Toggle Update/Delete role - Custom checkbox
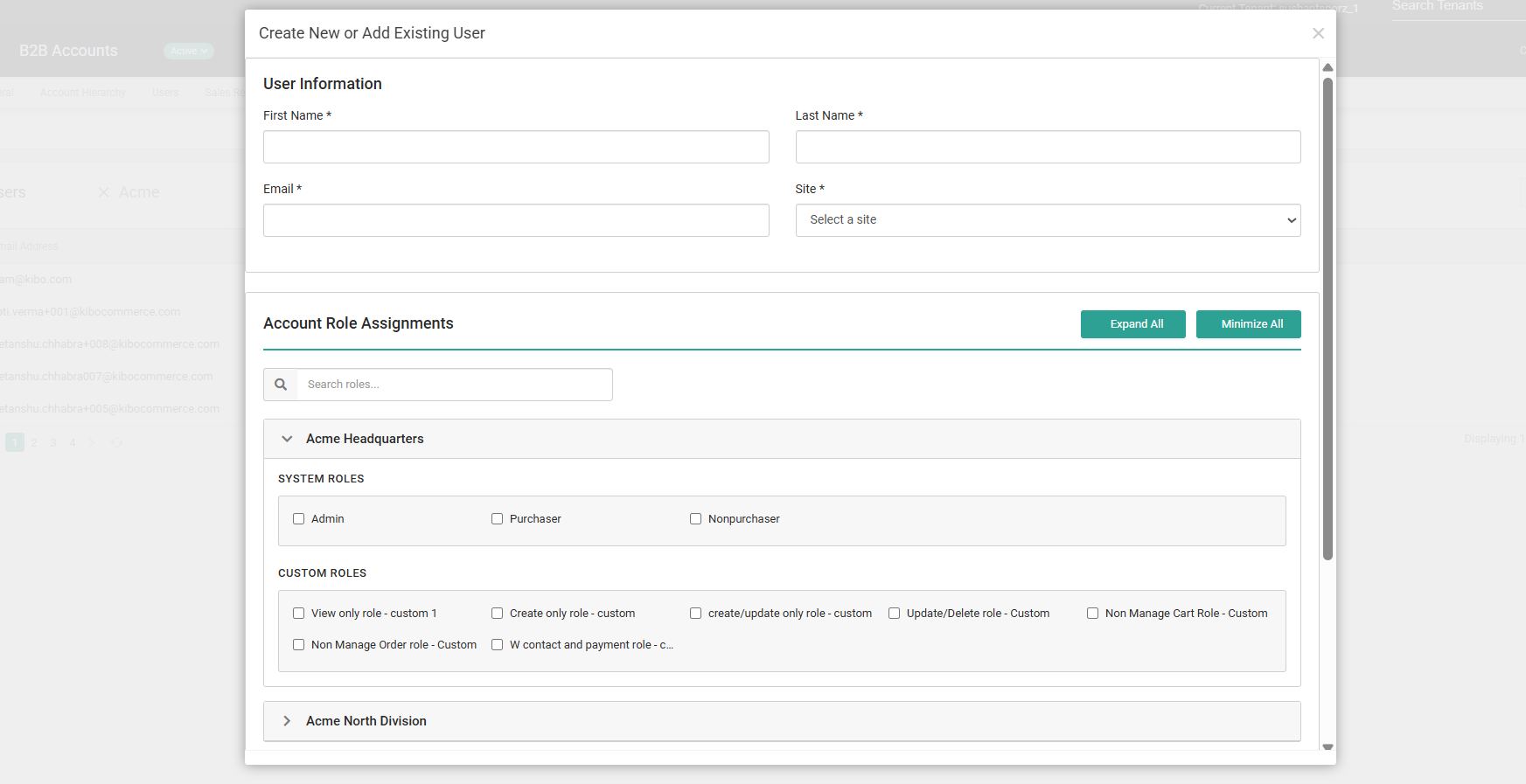This screenshot has width=1526, height=784. point(895,614)
